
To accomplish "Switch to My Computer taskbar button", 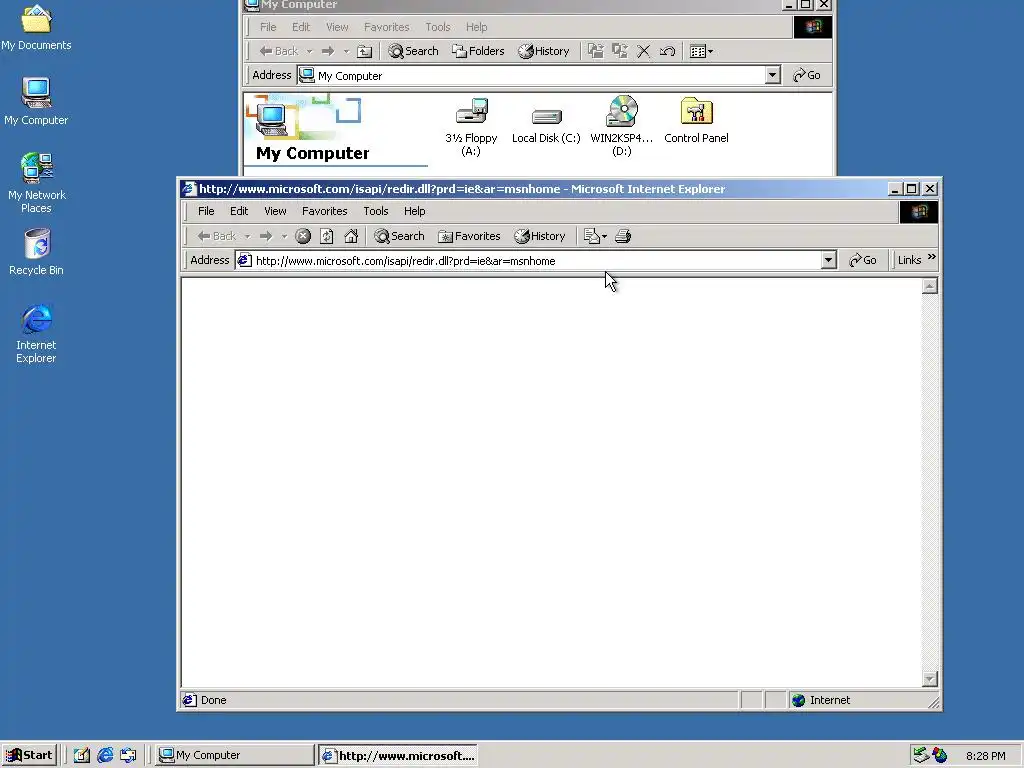I will 235,755.
